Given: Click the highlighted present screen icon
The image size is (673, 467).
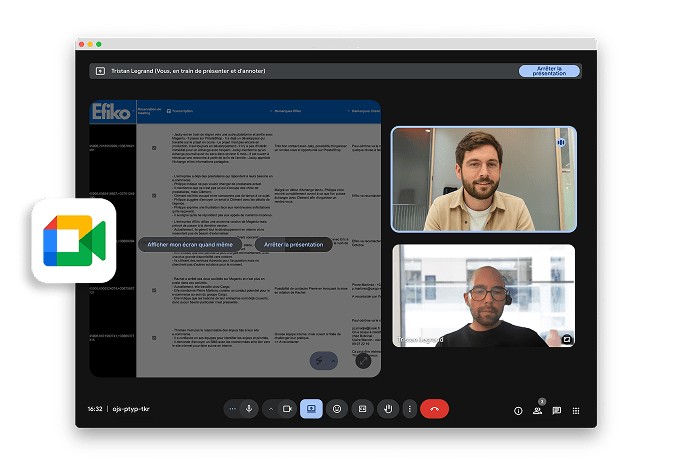Looking at the screenshot, I should click(311, 409).
